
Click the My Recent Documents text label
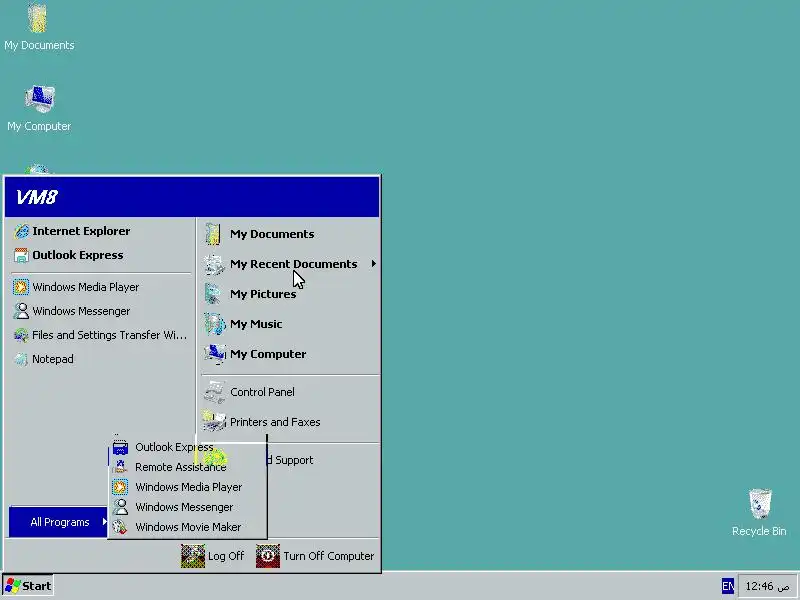pos(293,264)
